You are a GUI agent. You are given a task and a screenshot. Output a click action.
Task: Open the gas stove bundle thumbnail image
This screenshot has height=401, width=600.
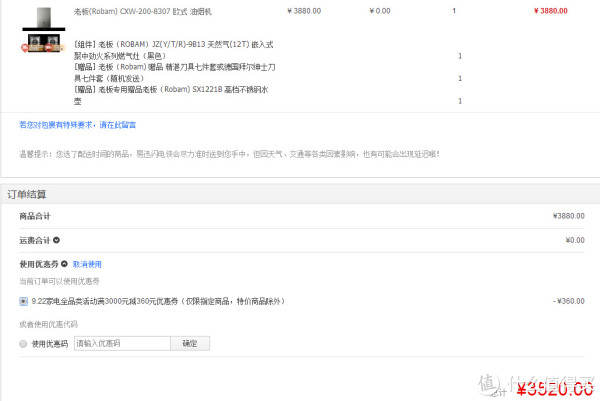(44, 43)
